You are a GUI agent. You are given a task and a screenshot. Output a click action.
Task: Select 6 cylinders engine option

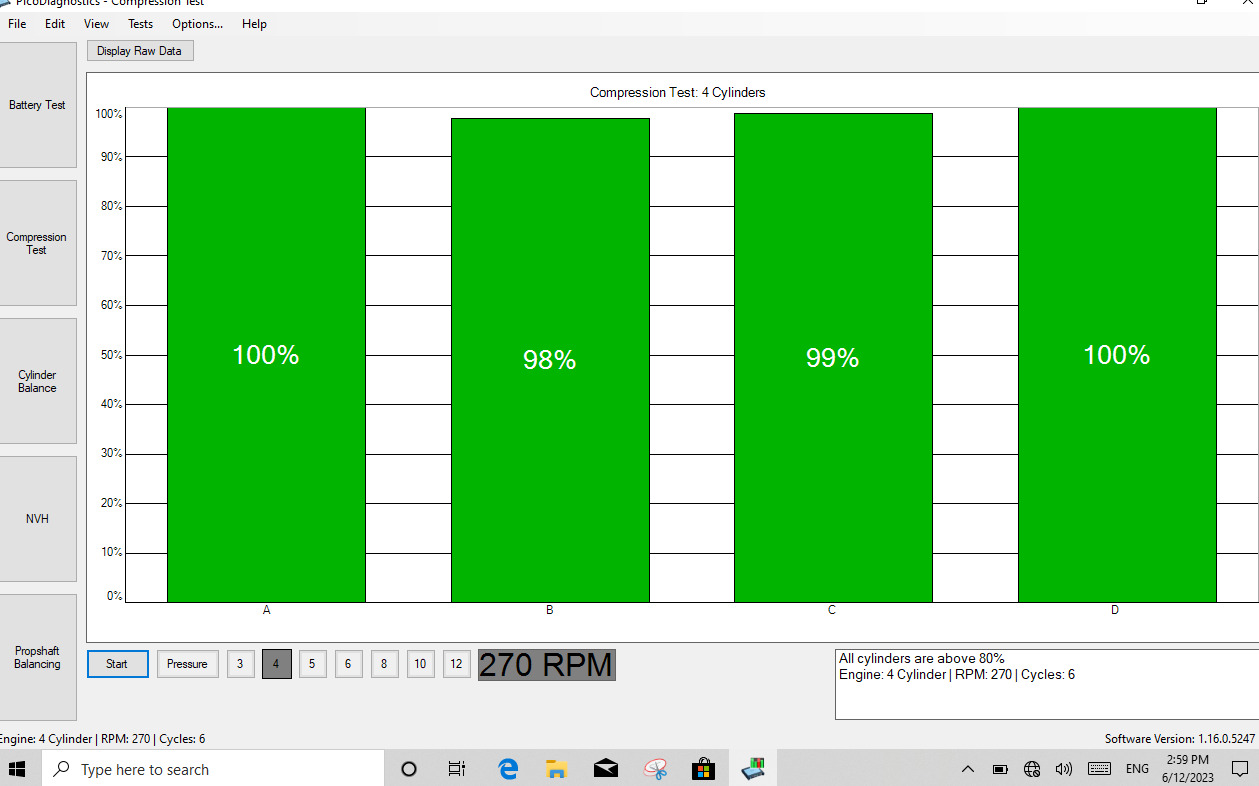(x=348, y=664)
